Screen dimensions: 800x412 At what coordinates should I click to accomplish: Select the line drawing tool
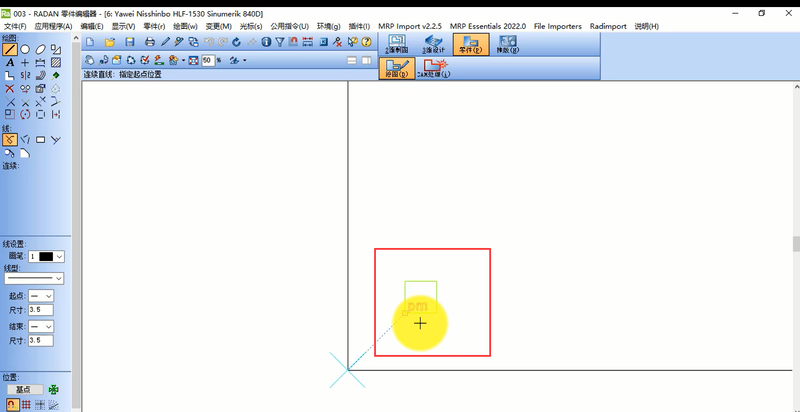[x=10, y=49]
